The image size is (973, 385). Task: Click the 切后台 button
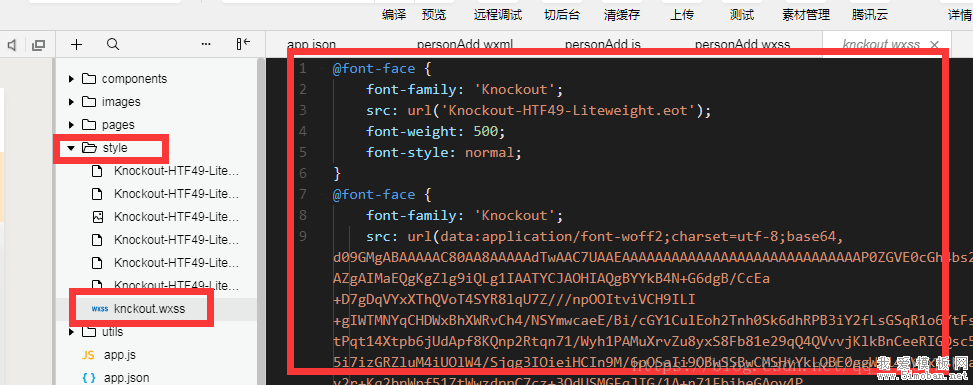562,15
